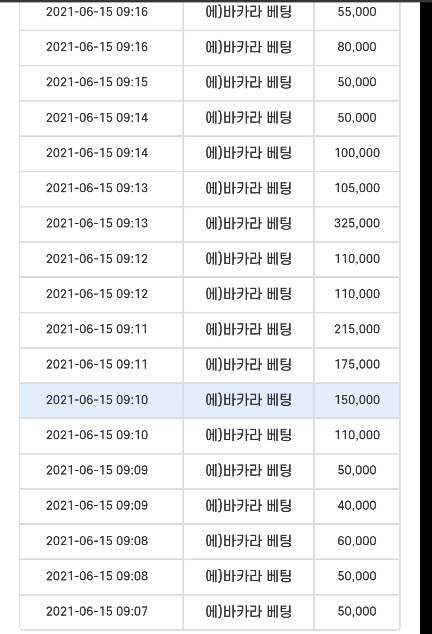The width and height of the screenshot is (432, 634).
Task: Click the 325,000 amount cell
Action: click(357, 224)
